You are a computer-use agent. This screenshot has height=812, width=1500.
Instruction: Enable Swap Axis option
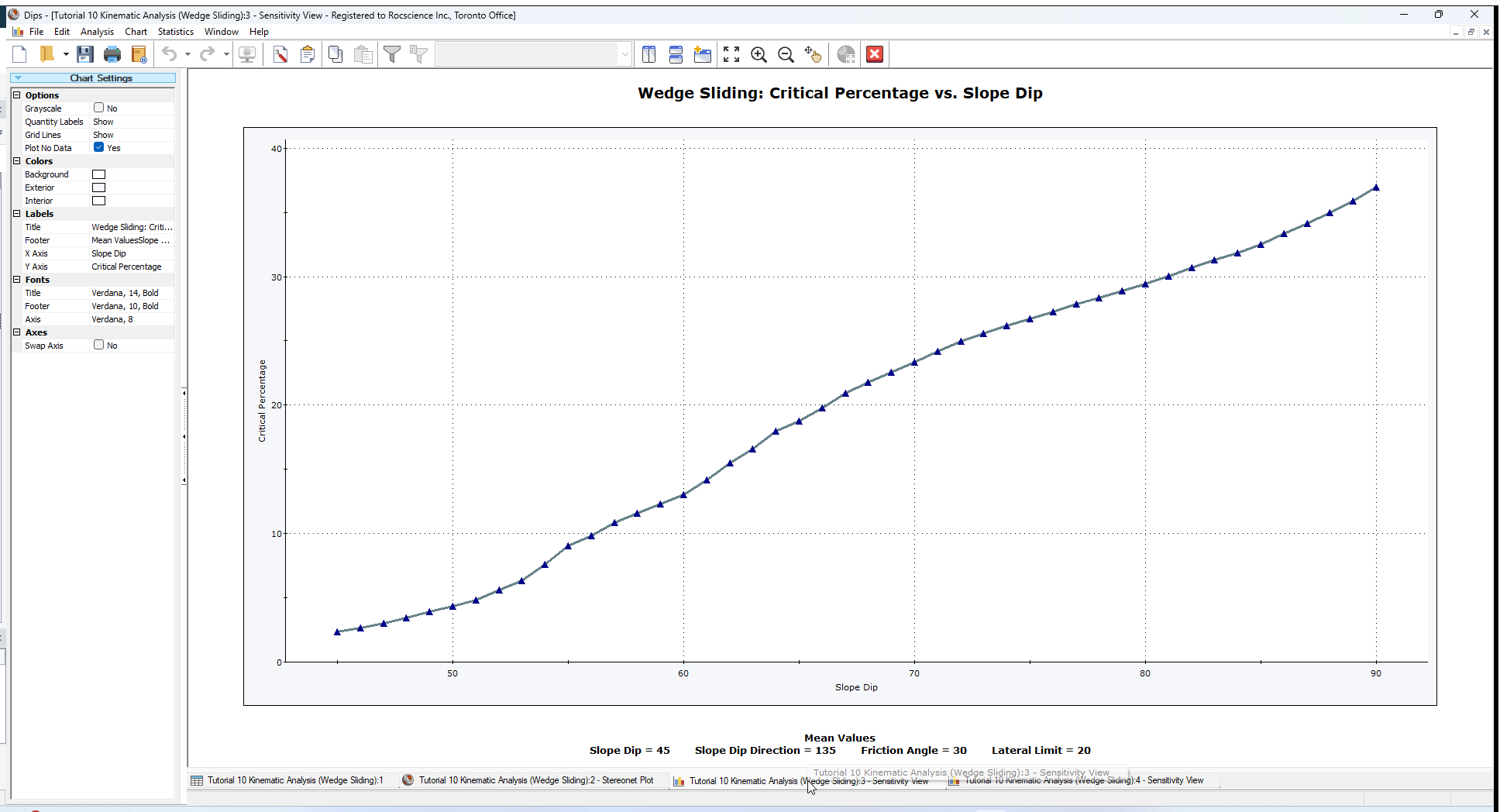(x=98, y=345)
